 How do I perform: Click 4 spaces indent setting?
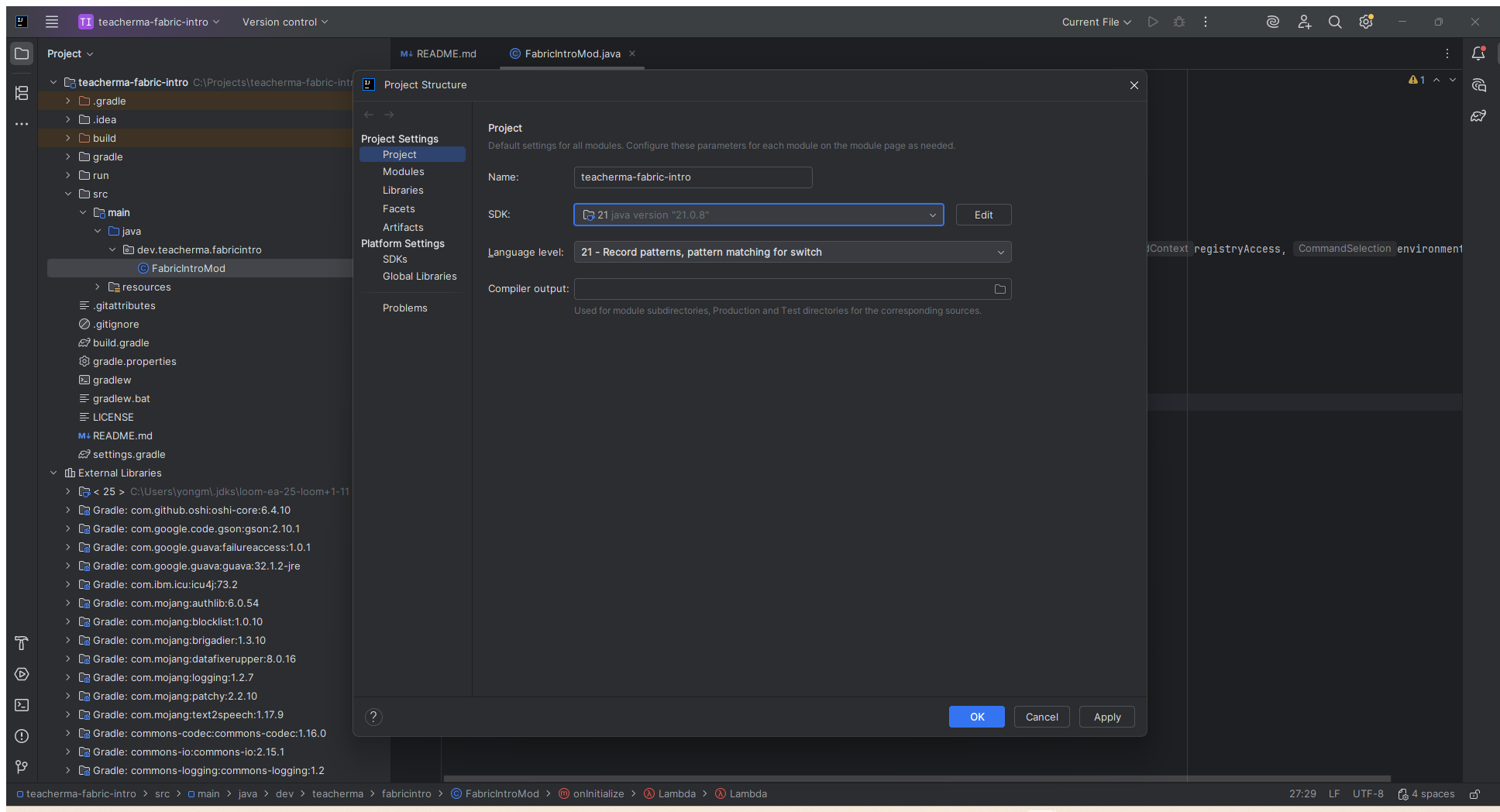(1426, 794)
